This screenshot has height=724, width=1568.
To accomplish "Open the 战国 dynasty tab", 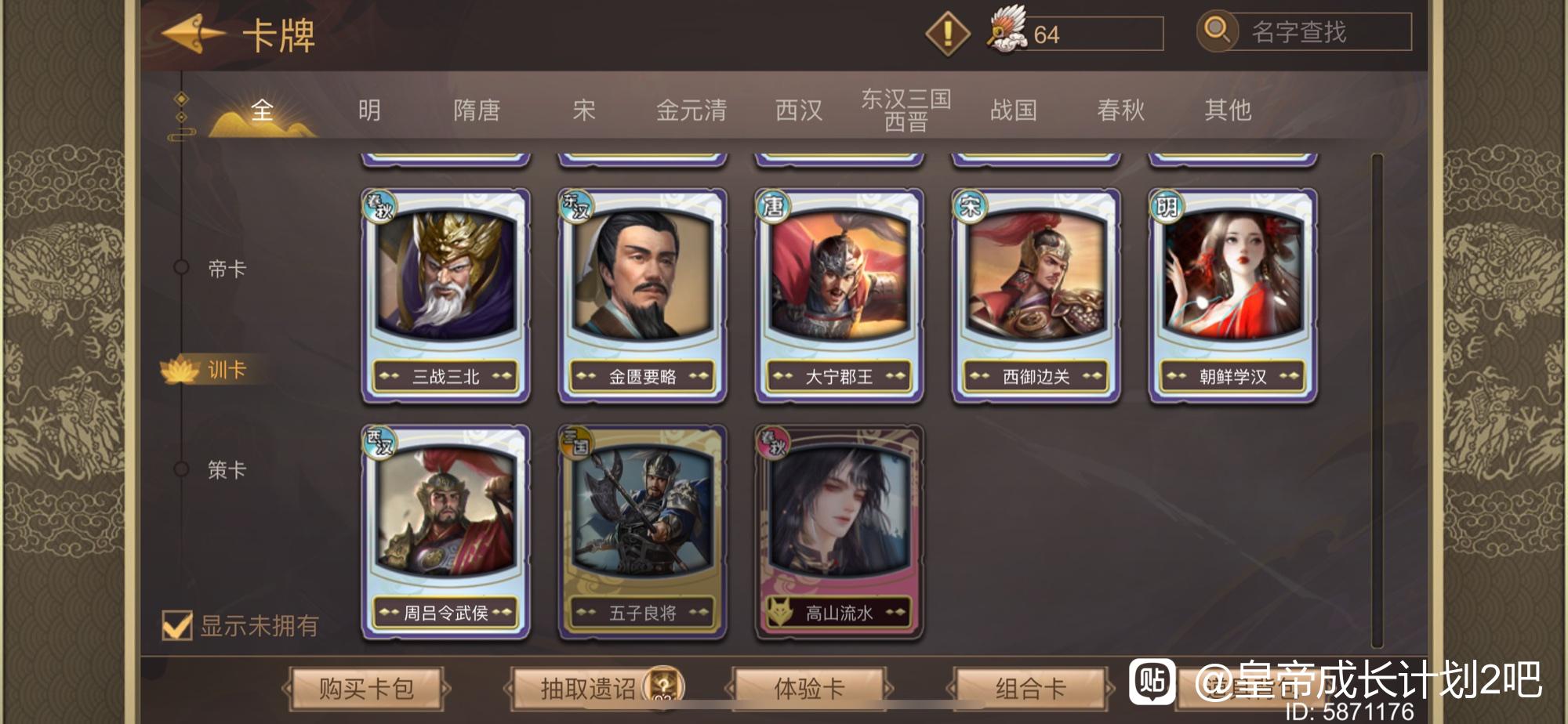I will (x=1014, y=110).
